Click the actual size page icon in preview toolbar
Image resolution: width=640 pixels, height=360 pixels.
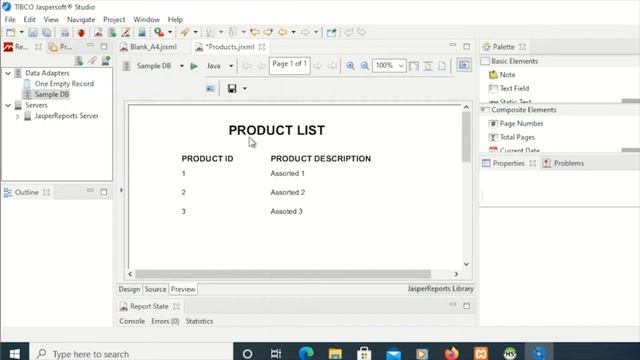(442, 66)
